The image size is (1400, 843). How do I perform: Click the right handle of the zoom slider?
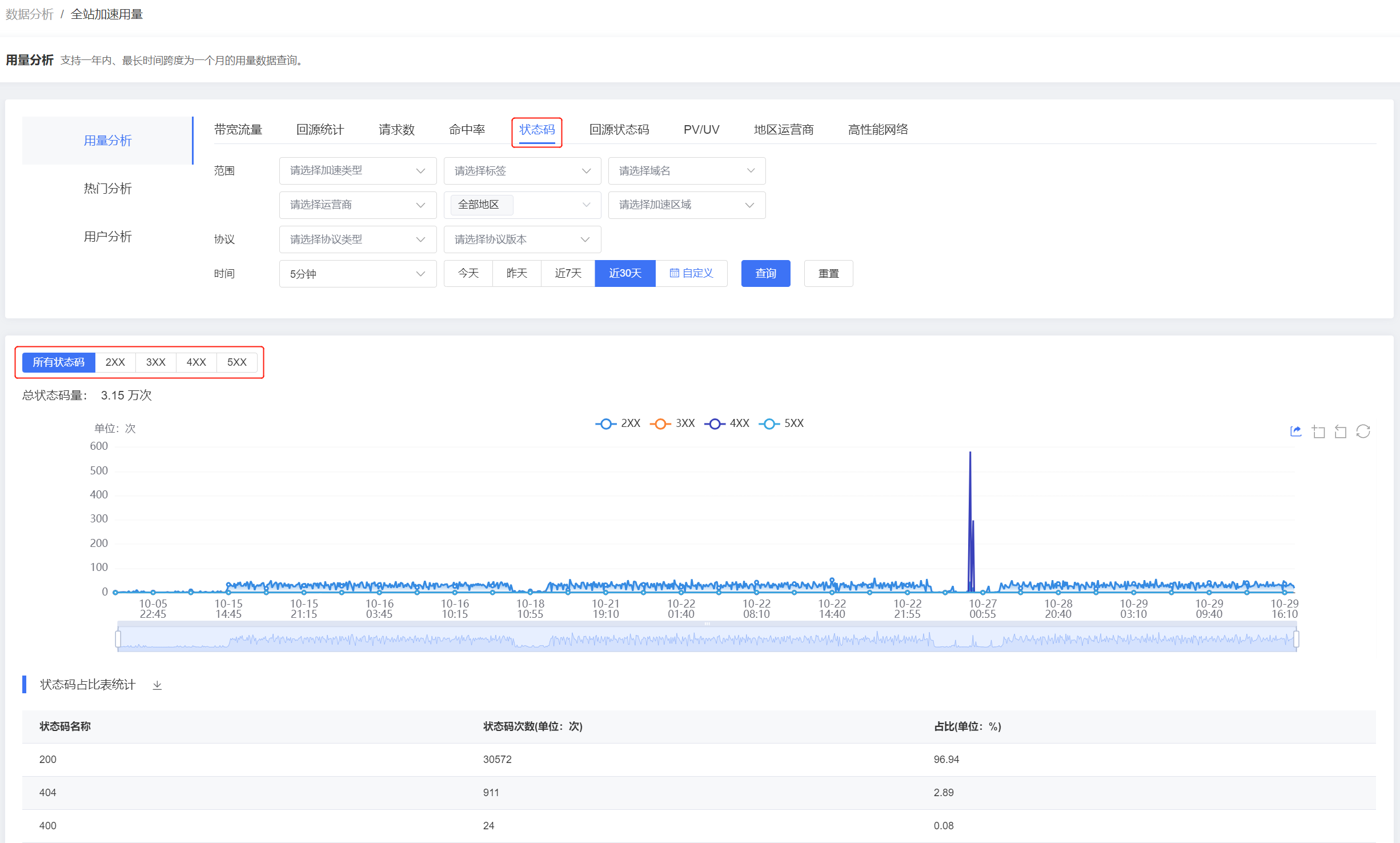(x=1296, y=639)
